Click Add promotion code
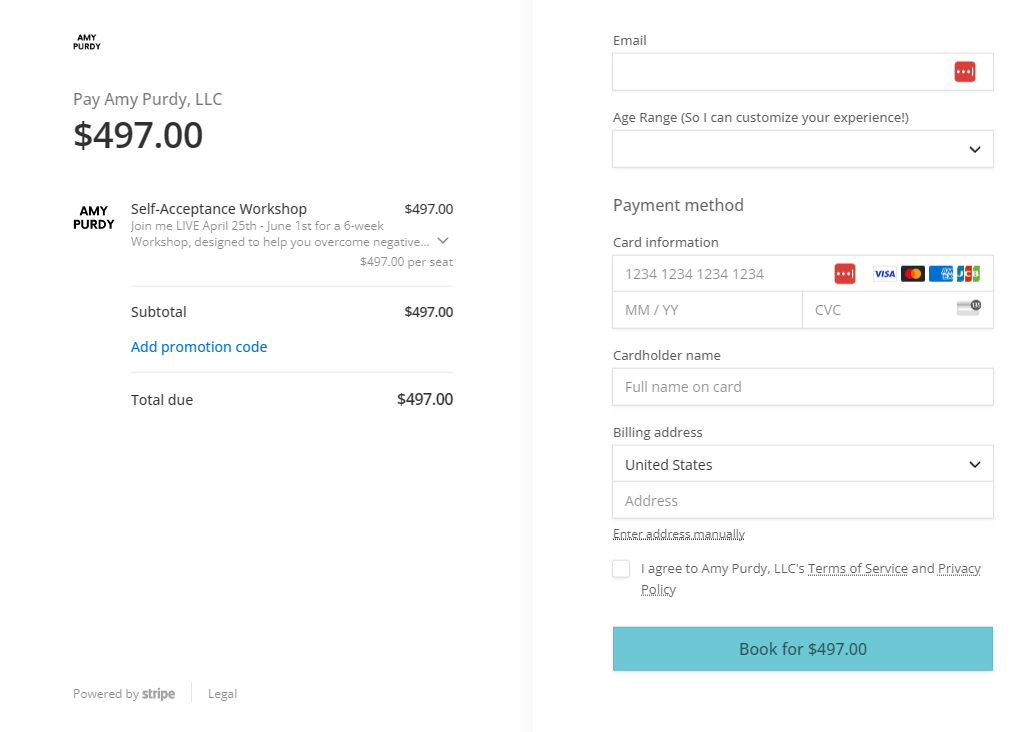This screenshot has width=1029, height=732. (x=199, y=347)
